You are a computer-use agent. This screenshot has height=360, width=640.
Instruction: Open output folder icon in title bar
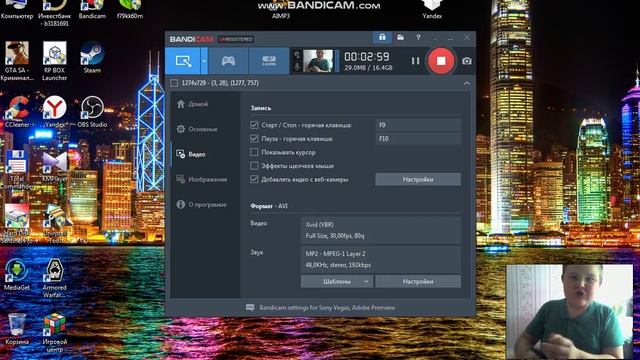tap(400, 38)
